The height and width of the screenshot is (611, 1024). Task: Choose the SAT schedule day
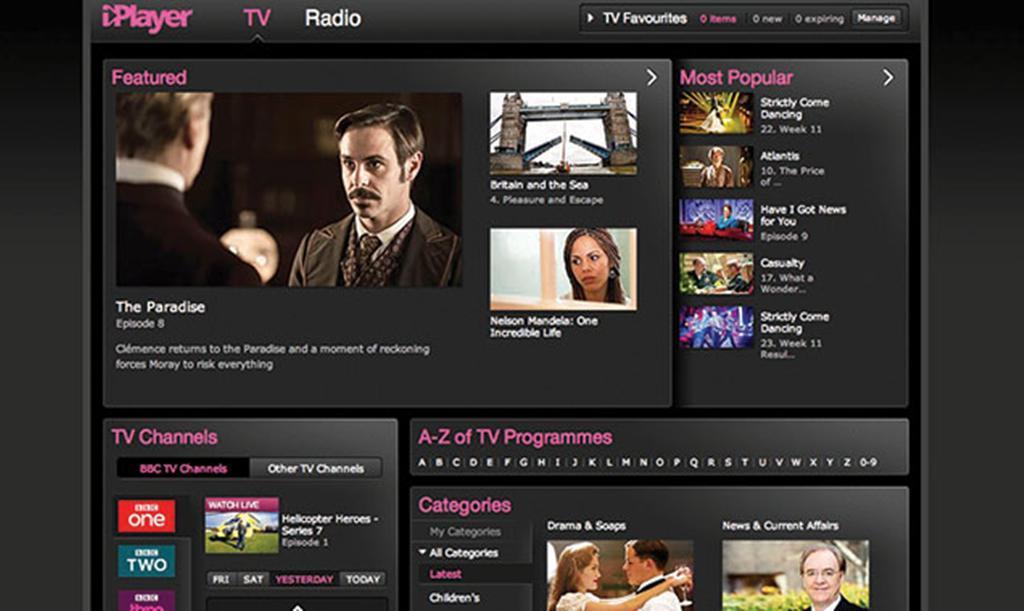253,579
